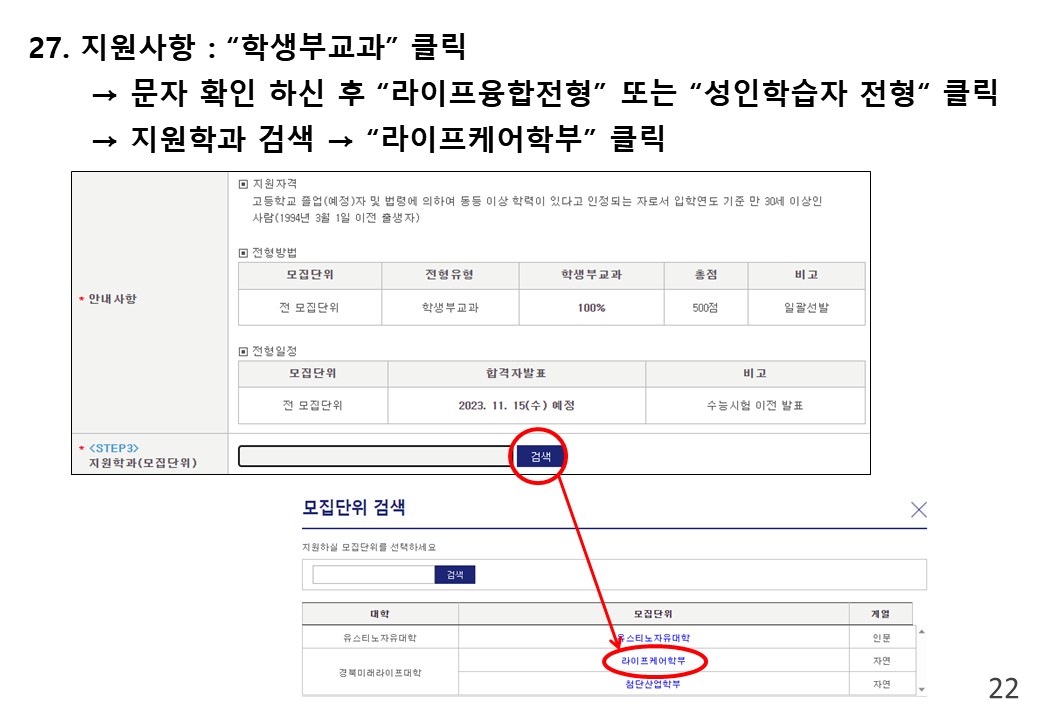Click the 전형유형 column header
This screenshot has height=720, width=1040.
click(x=450, y=274)
